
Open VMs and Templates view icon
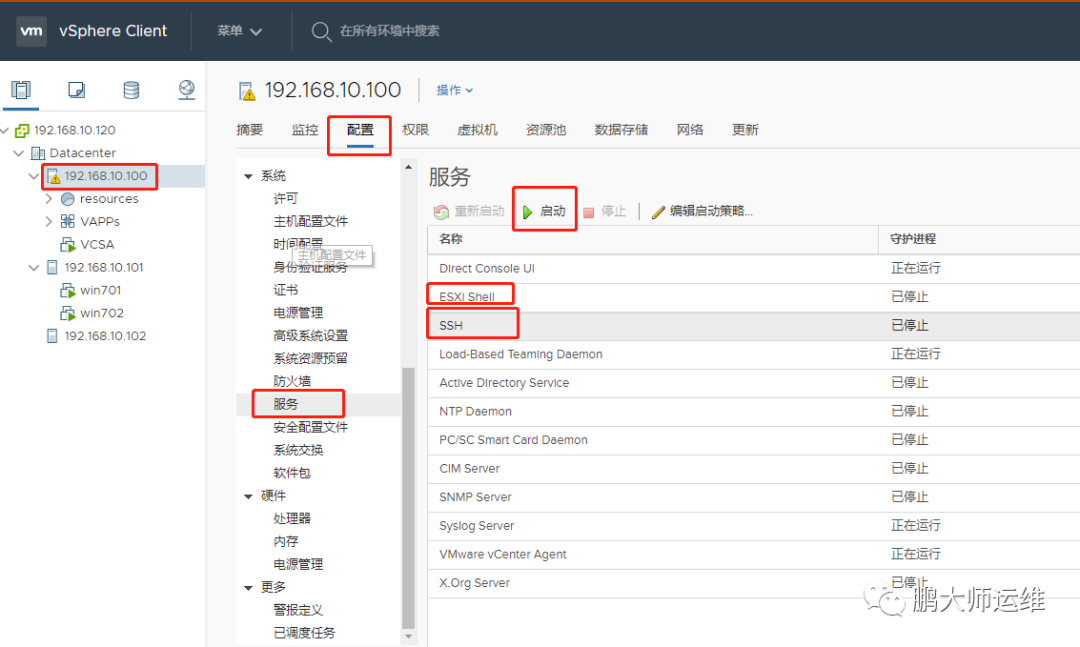click(76, 90)
